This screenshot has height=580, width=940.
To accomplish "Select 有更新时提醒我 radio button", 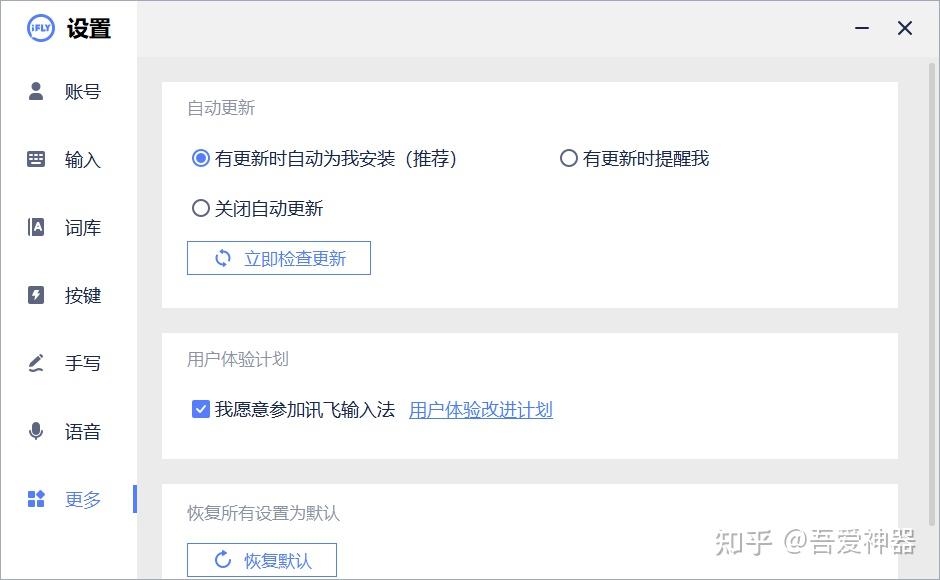I will 568,158.
